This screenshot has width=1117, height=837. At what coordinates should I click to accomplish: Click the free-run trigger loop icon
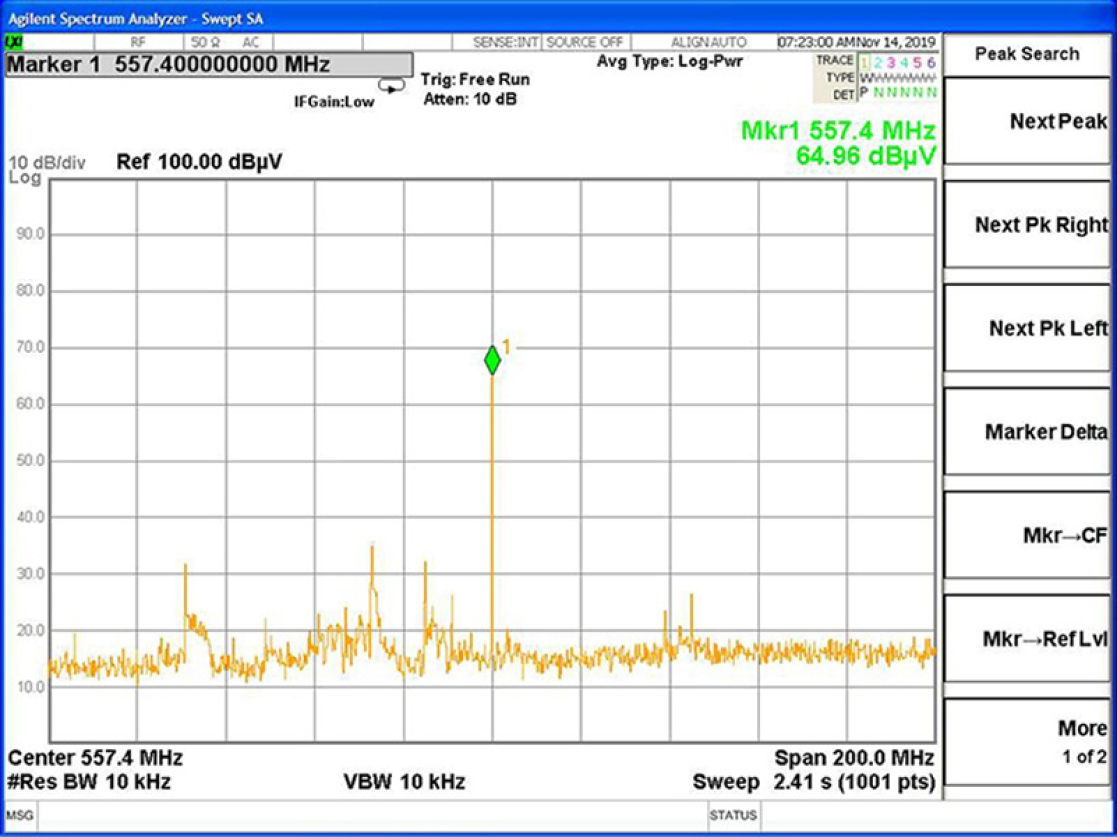pyautogui.click(x=391, y=85)
